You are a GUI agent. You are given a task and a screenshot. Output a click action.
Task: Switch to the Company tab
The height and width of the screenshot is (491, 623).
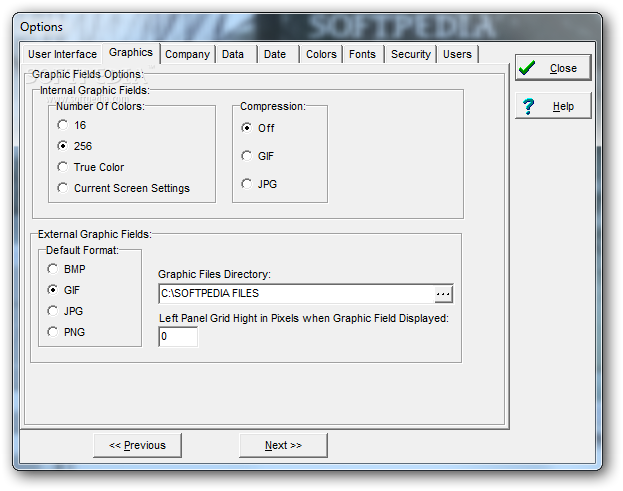187,54
